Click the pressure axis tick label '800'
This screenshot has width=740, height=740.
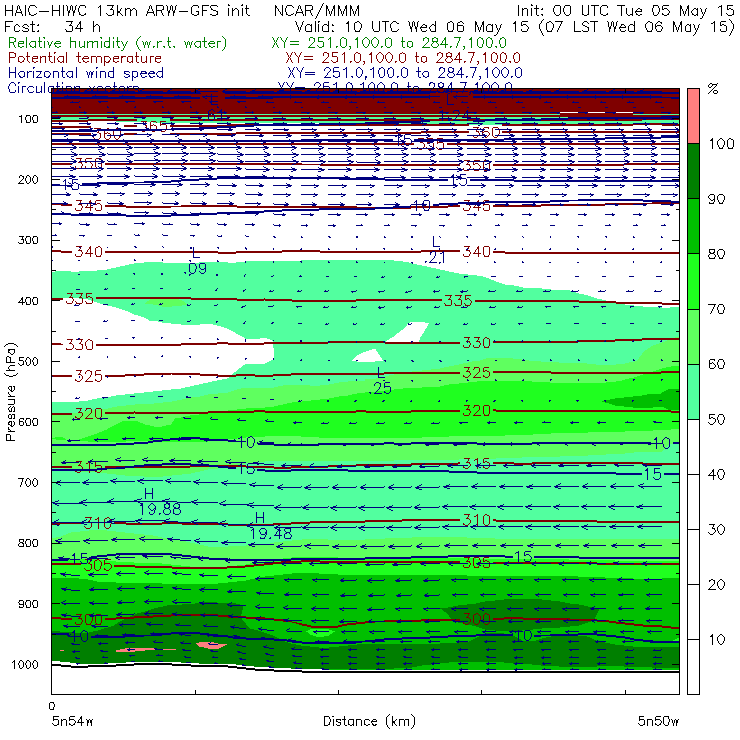point(28,543)
